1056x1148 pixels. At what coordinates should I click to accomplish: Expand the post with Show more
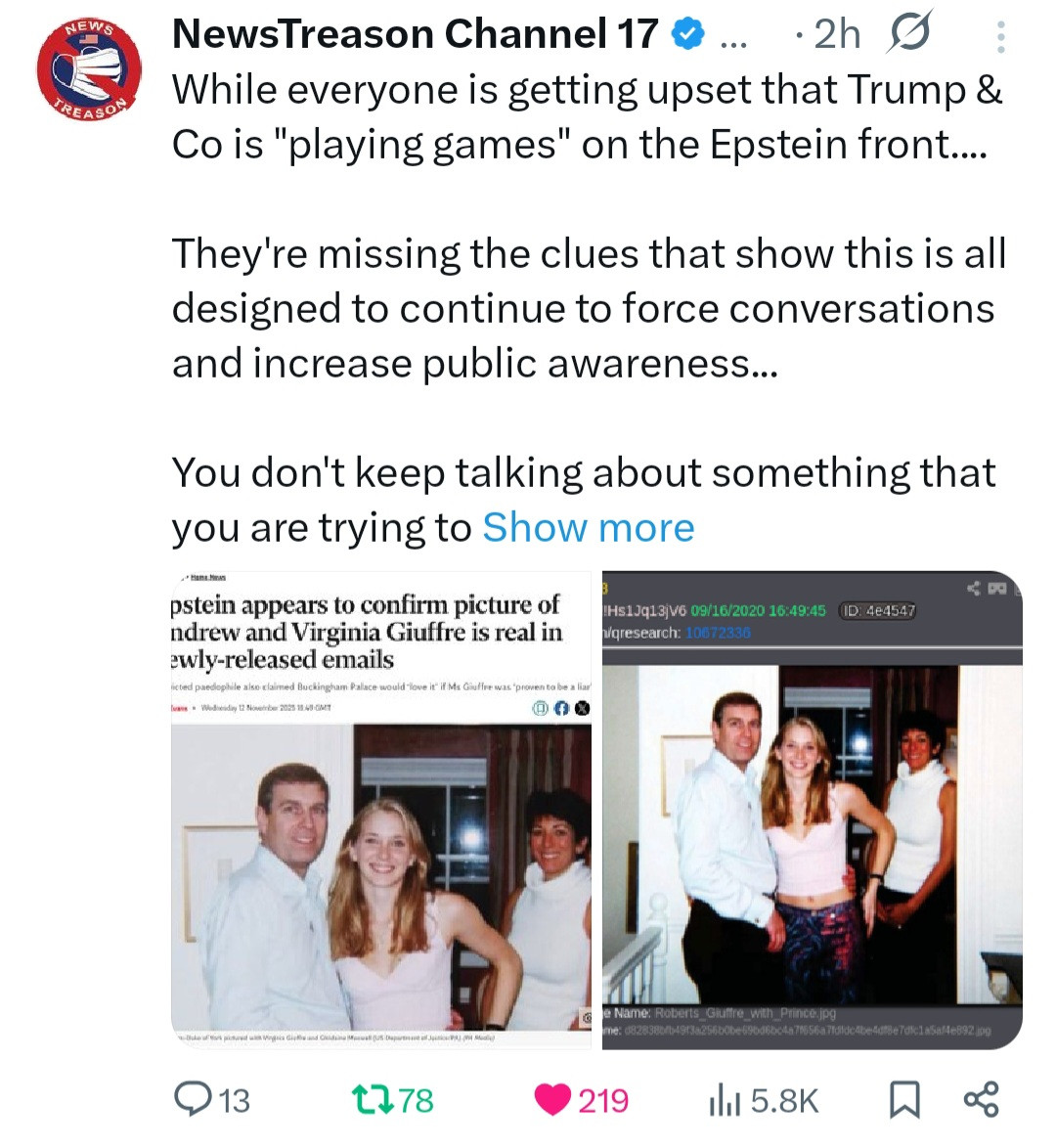588,528
